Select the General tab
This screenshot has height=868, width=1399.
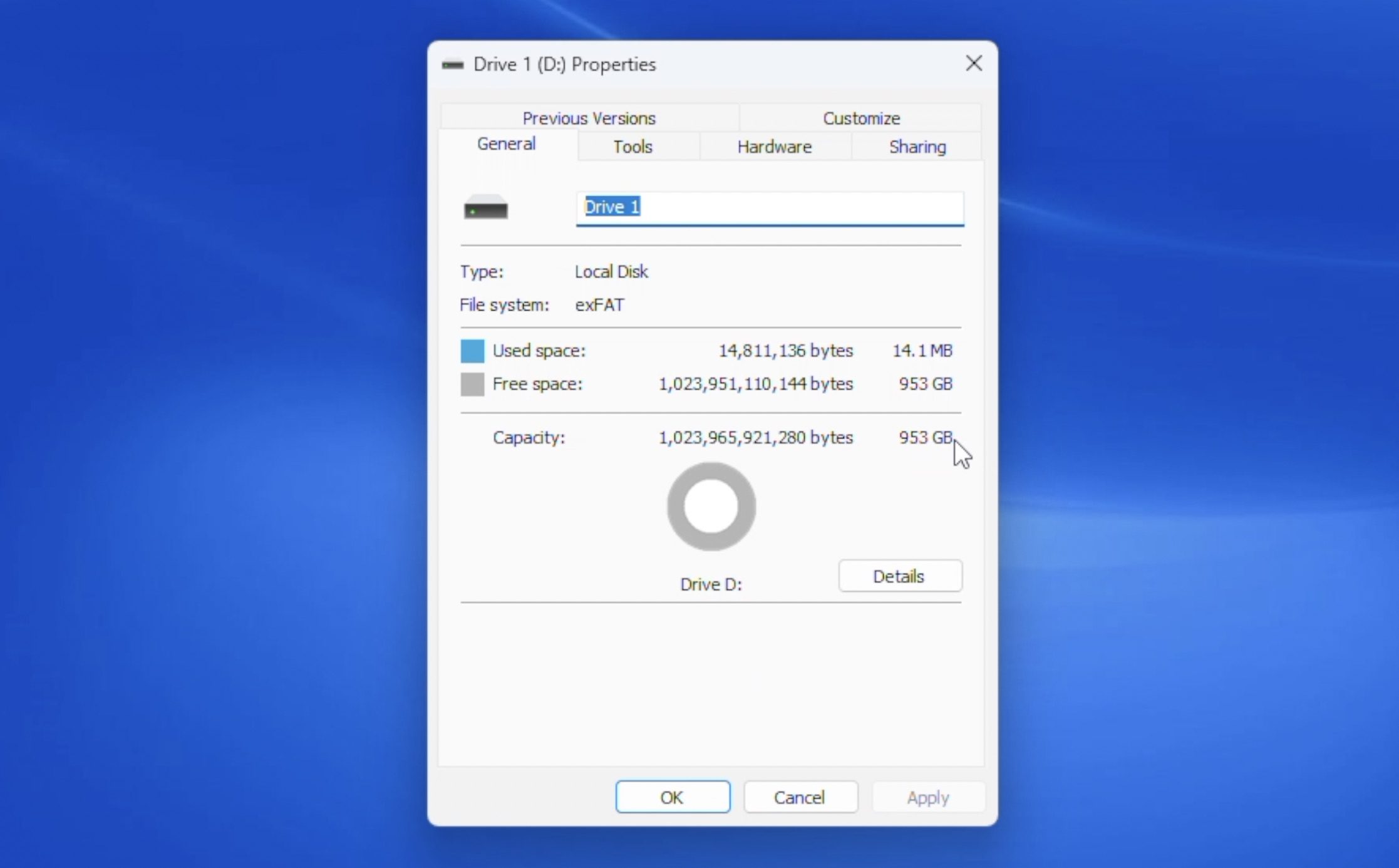pos(506,144)
